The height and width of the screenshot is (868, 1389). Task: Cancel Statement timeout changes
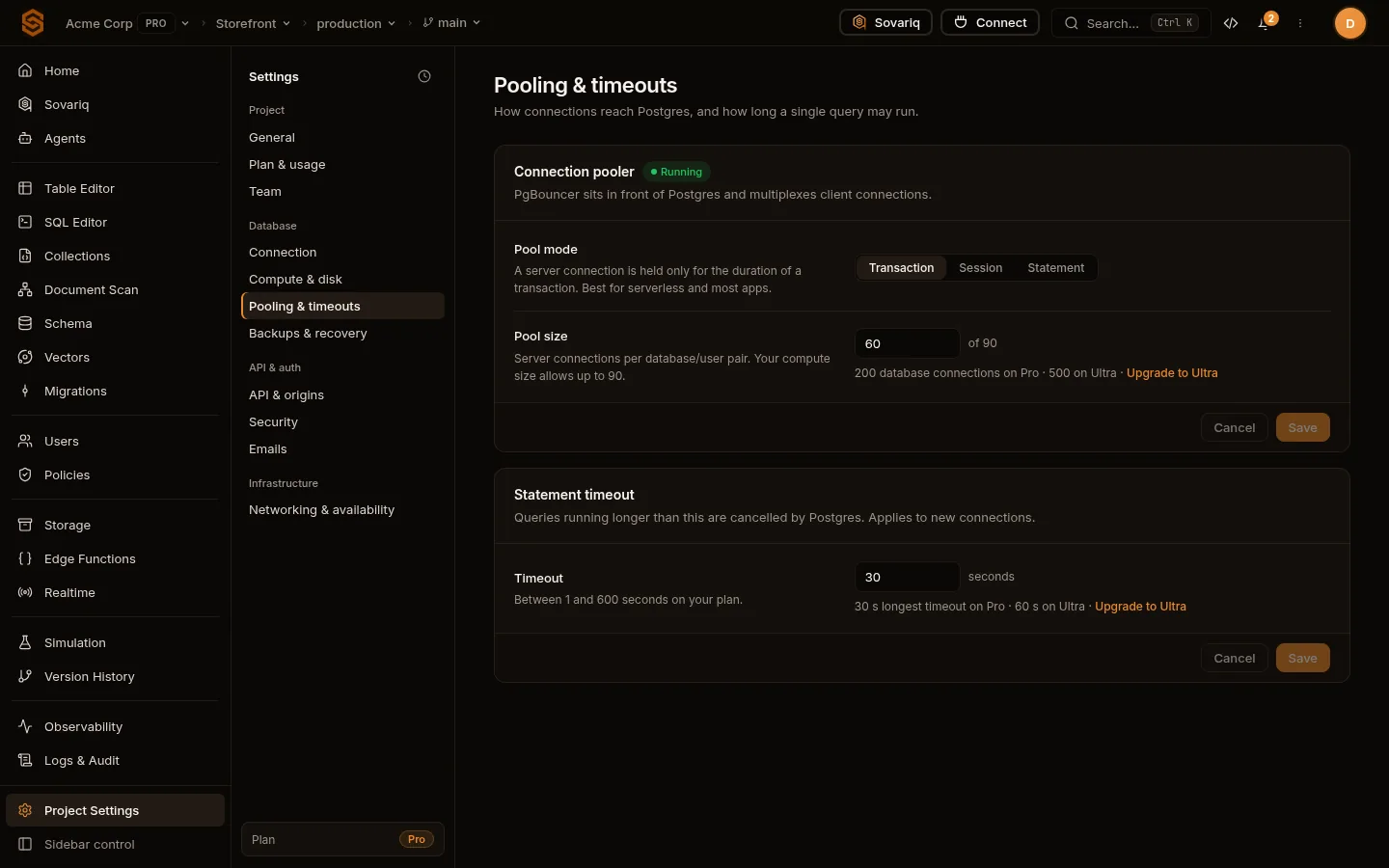[1234, 658]
